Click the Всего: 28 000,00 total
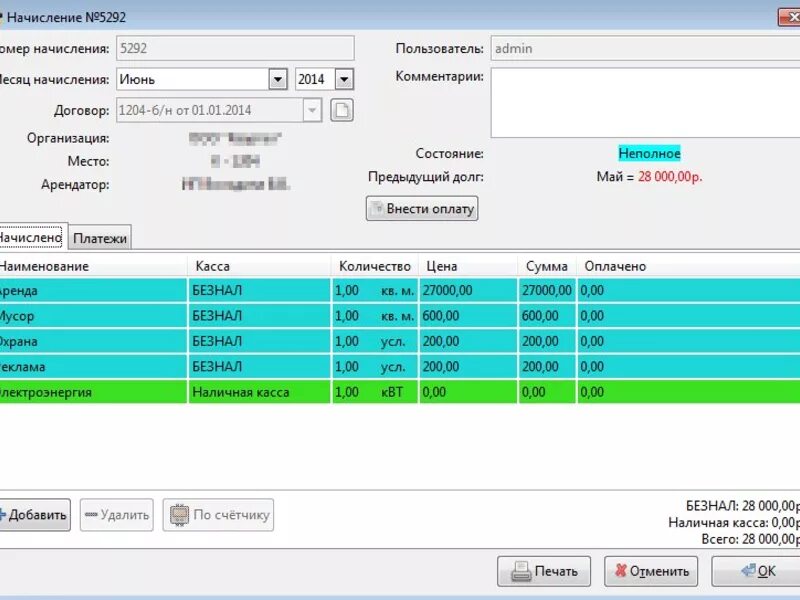This screenshot has width=800, height=600. pos(750,539)
